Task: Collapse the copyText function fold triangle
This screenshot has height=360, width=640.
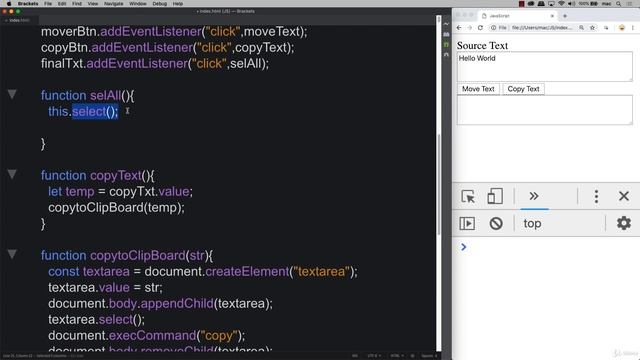Action: (12, 174)
